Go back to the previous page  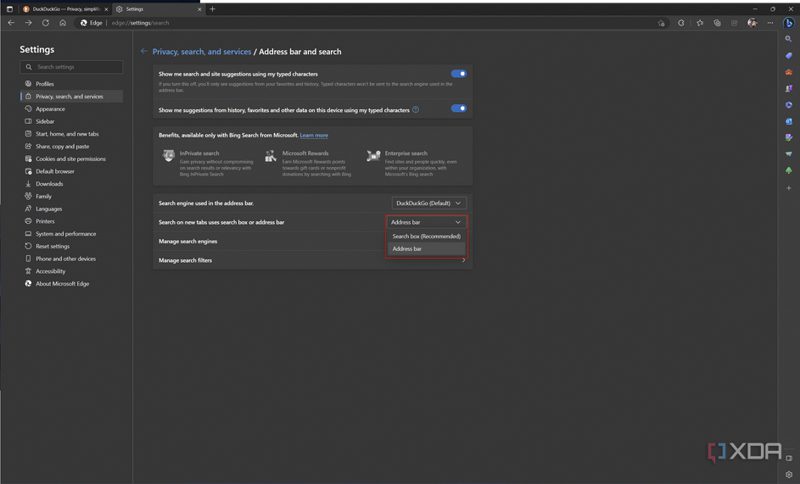tap(11, 23)
